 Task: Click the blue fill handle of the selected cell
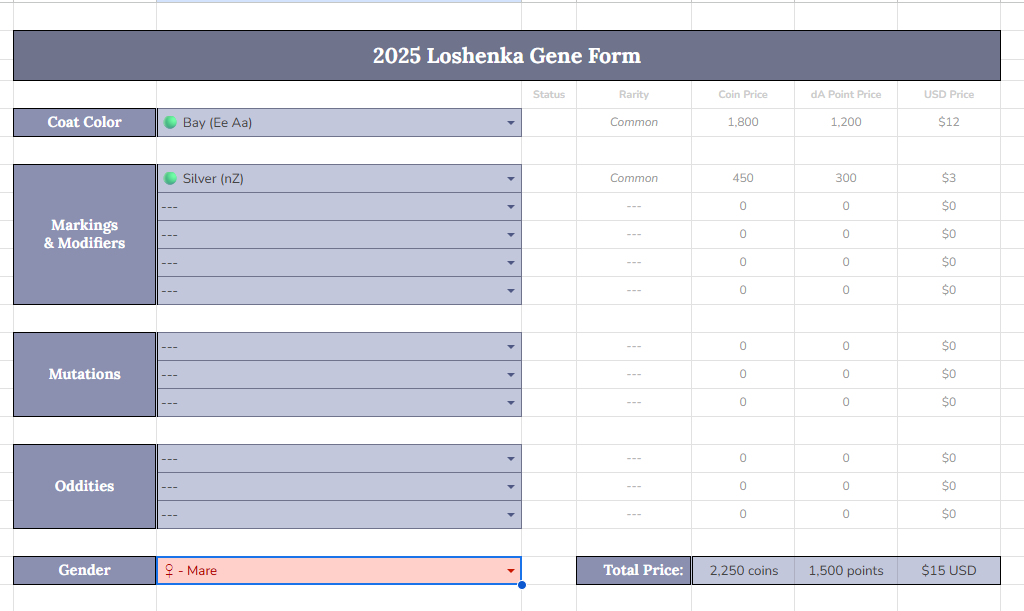[521, 584]
